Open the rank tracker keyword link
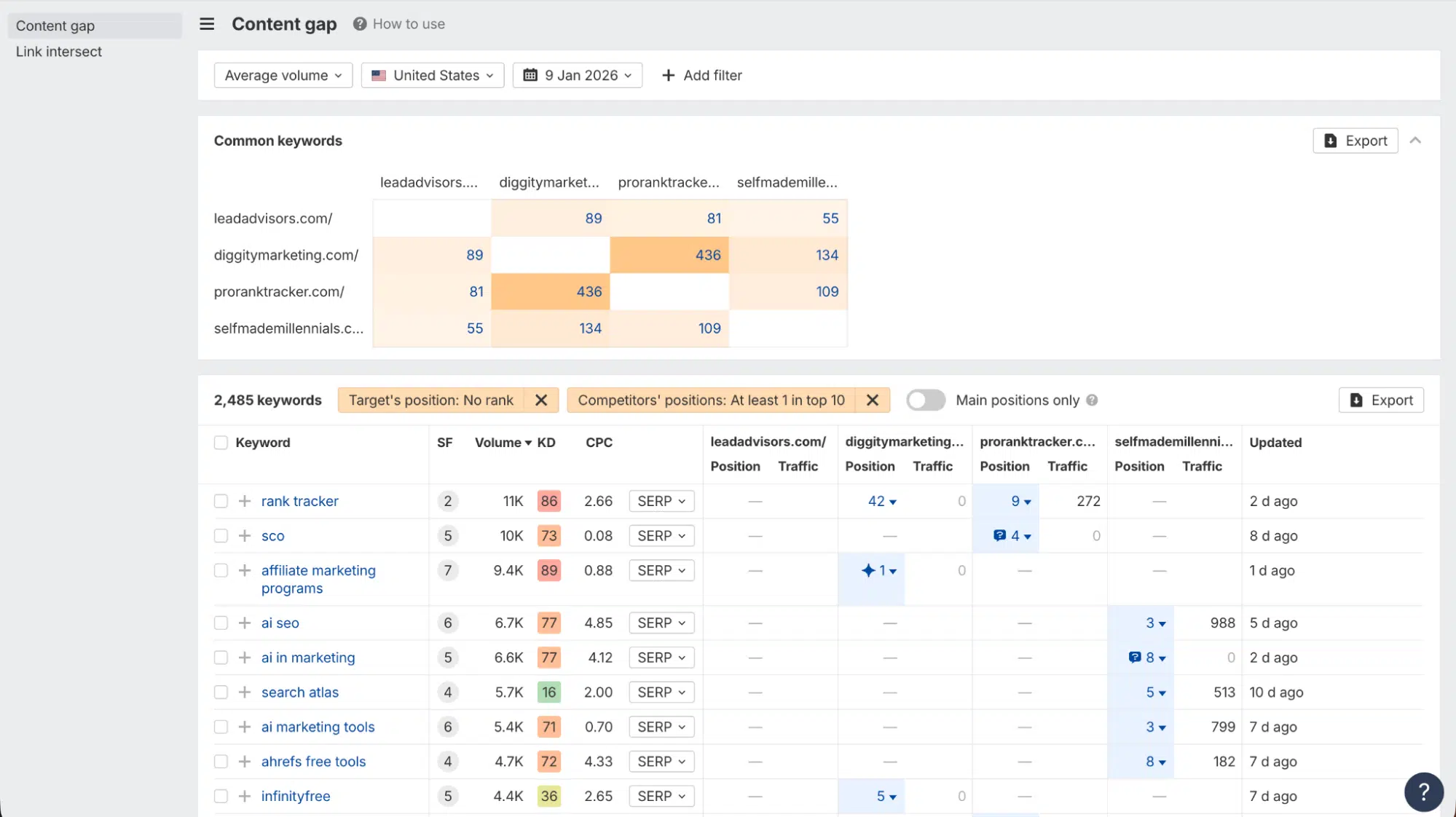The width and height of the screenshot is (1456, 817). [299, 501]
